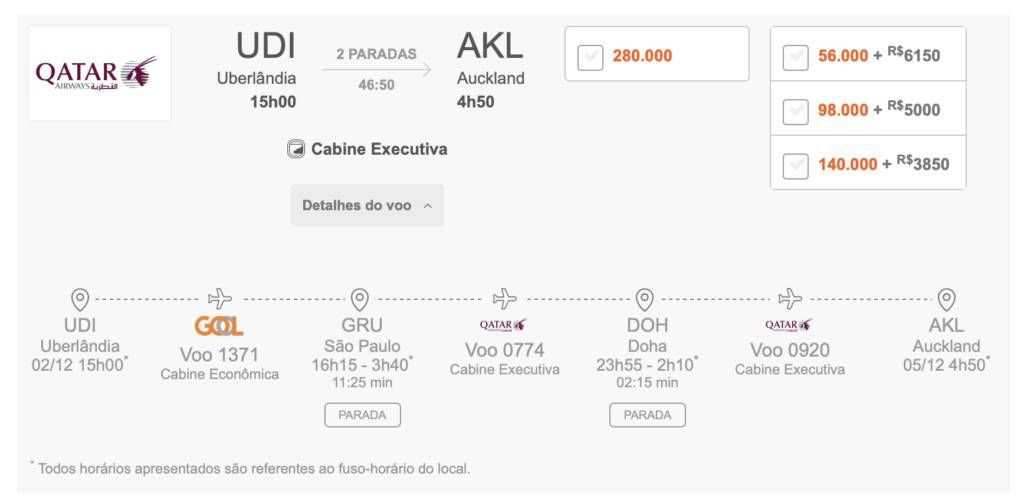Check the 280.000 miles option
1024x503 pixels.
tap(590, 57)
